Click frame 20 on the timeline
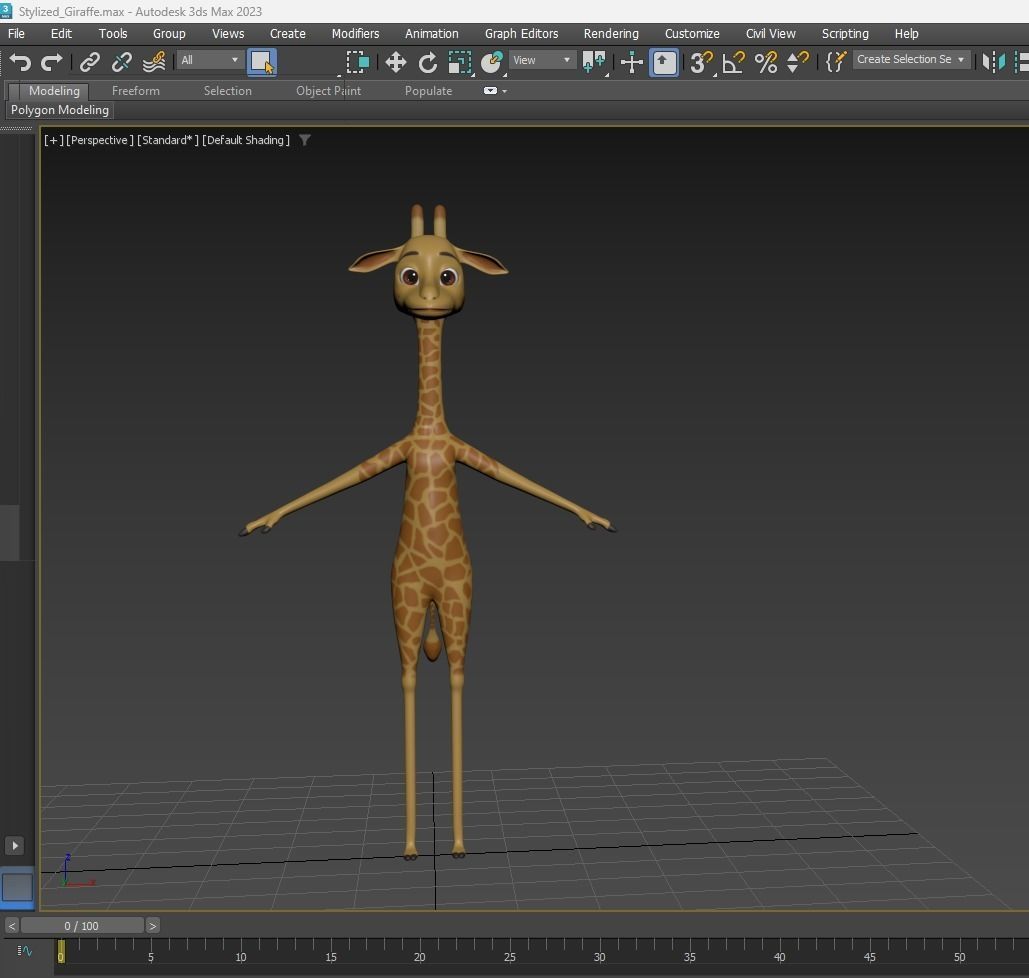Viewport: 1029px width, 978px height. tap(420, 956)
